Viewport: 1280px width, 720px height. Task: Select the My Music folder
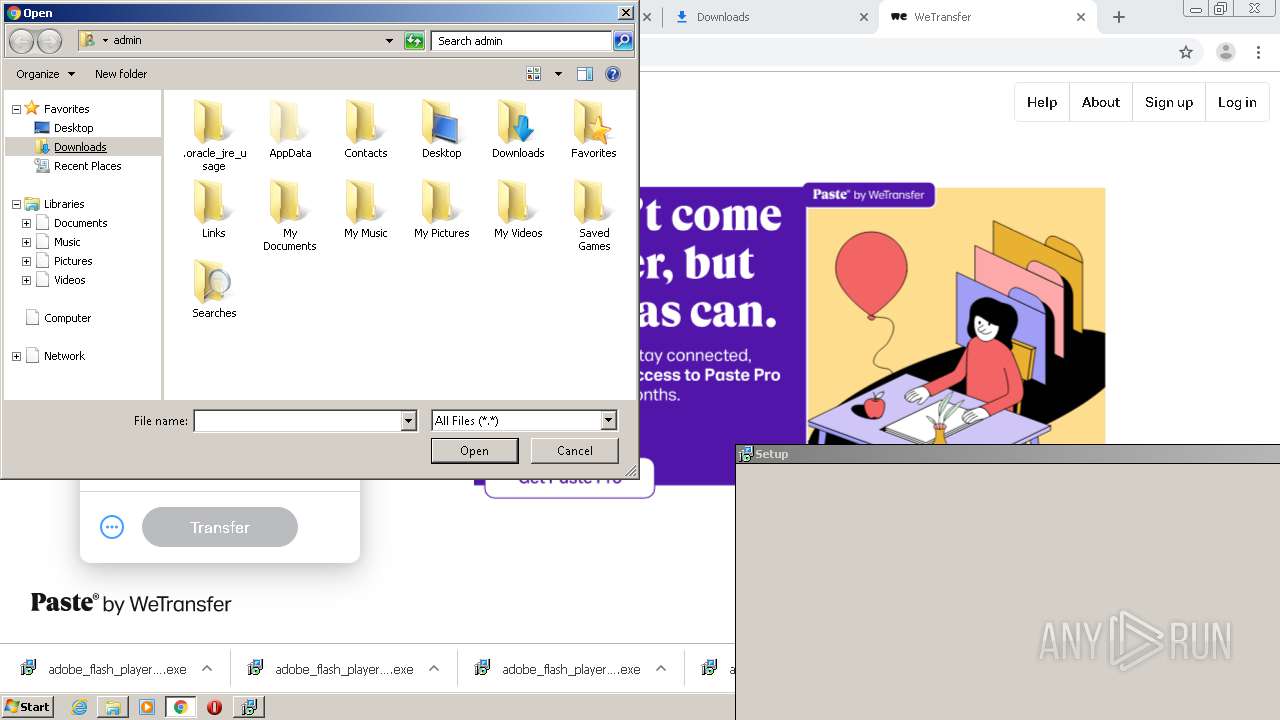click(x=366, y=209)
